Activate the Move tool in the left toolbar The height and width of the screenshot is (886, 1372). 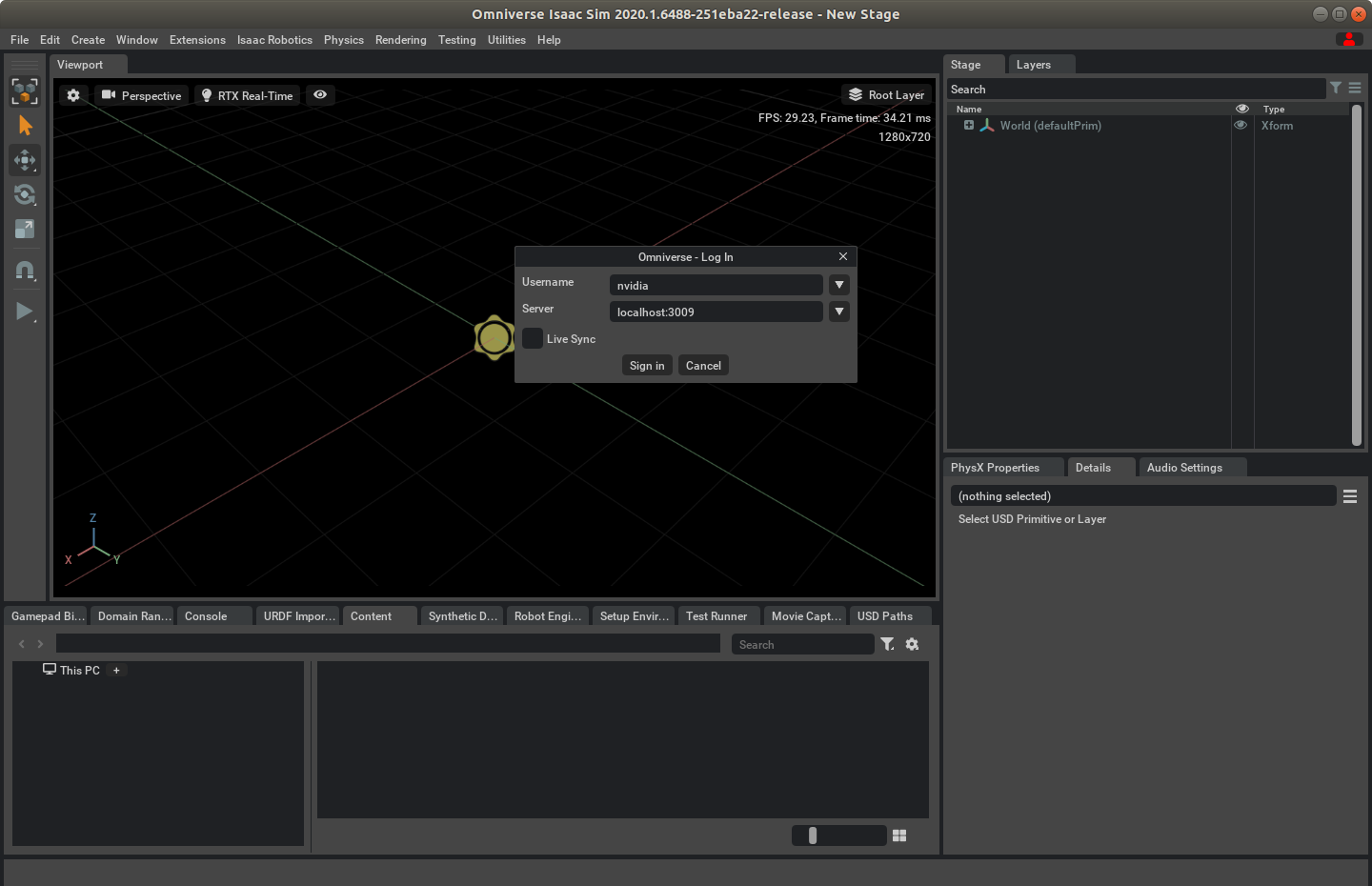25,160
